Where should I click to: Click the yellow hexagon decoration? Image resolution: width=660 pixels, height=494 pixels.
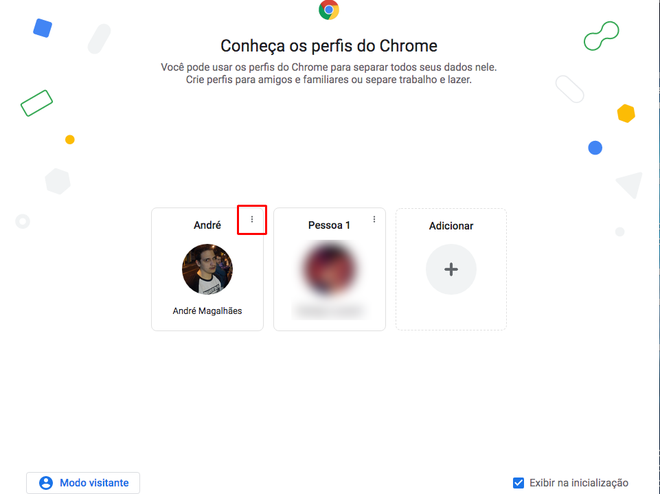(626, 113)
